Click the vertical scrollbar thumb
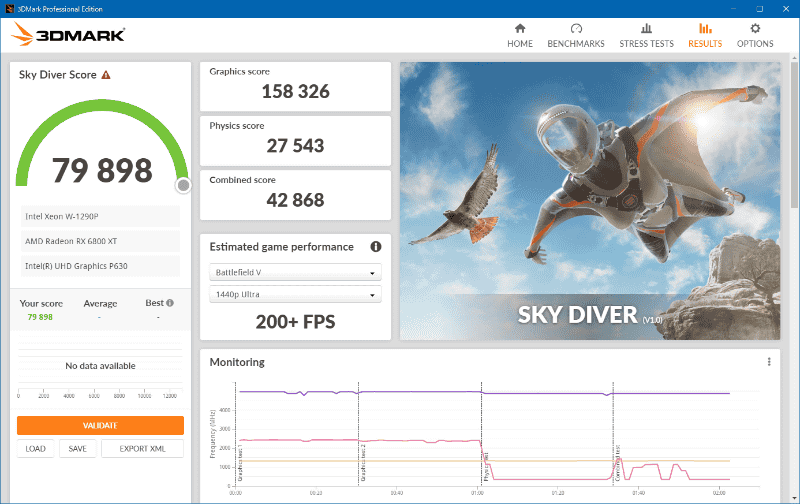The height and width of the screenshot is (504, 800). (x=794, y=135)
